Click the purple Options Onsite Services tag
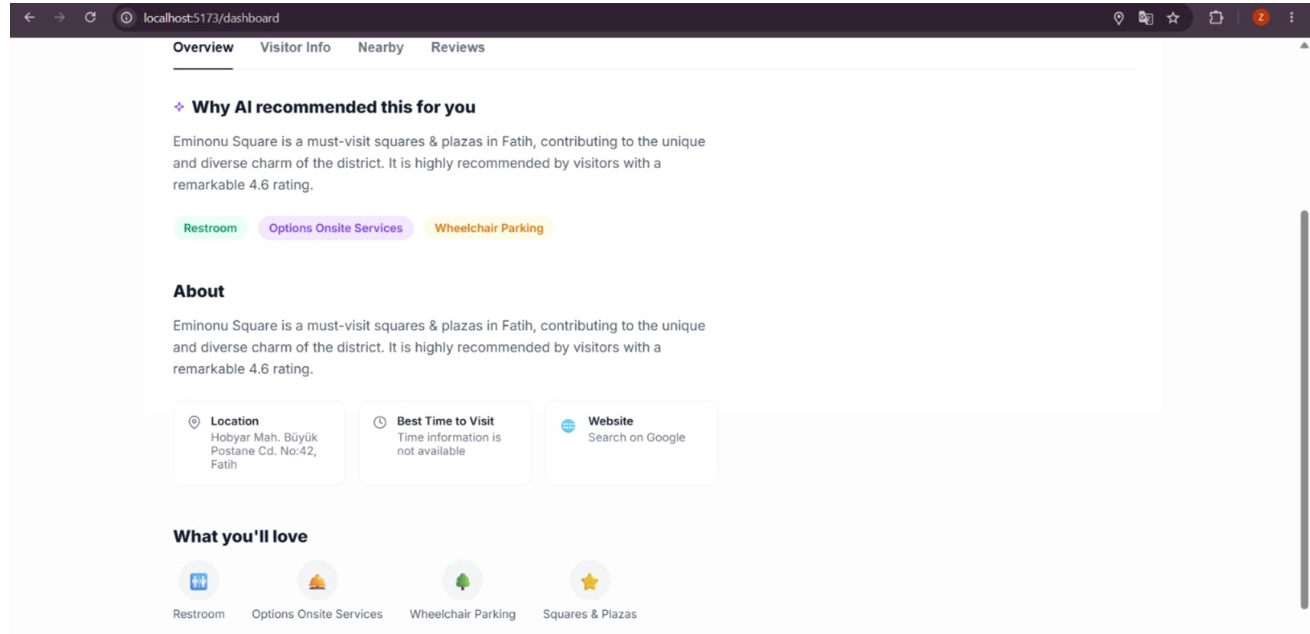Image resolution: width=1310 pixels, height=634 pixels. point(336,228)
